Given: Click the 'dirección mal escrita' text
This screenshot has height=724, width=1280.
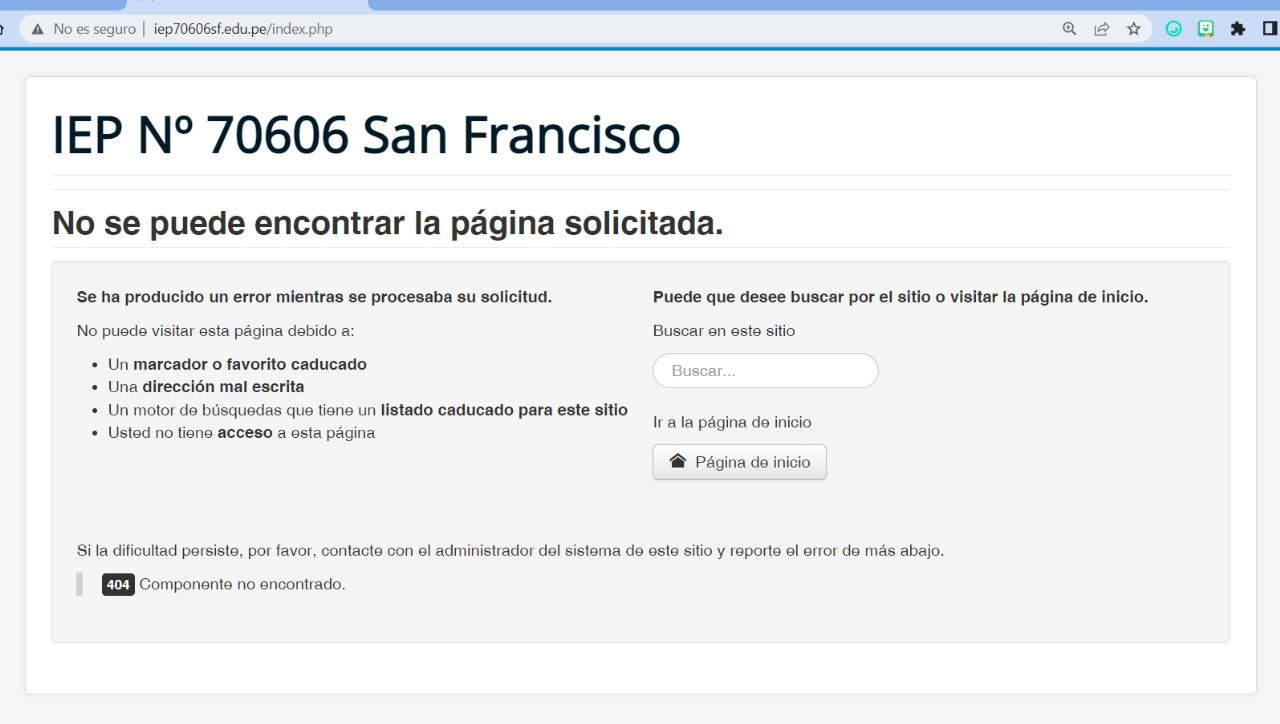Looking at the screenshot, I should [x=223, y=387].
